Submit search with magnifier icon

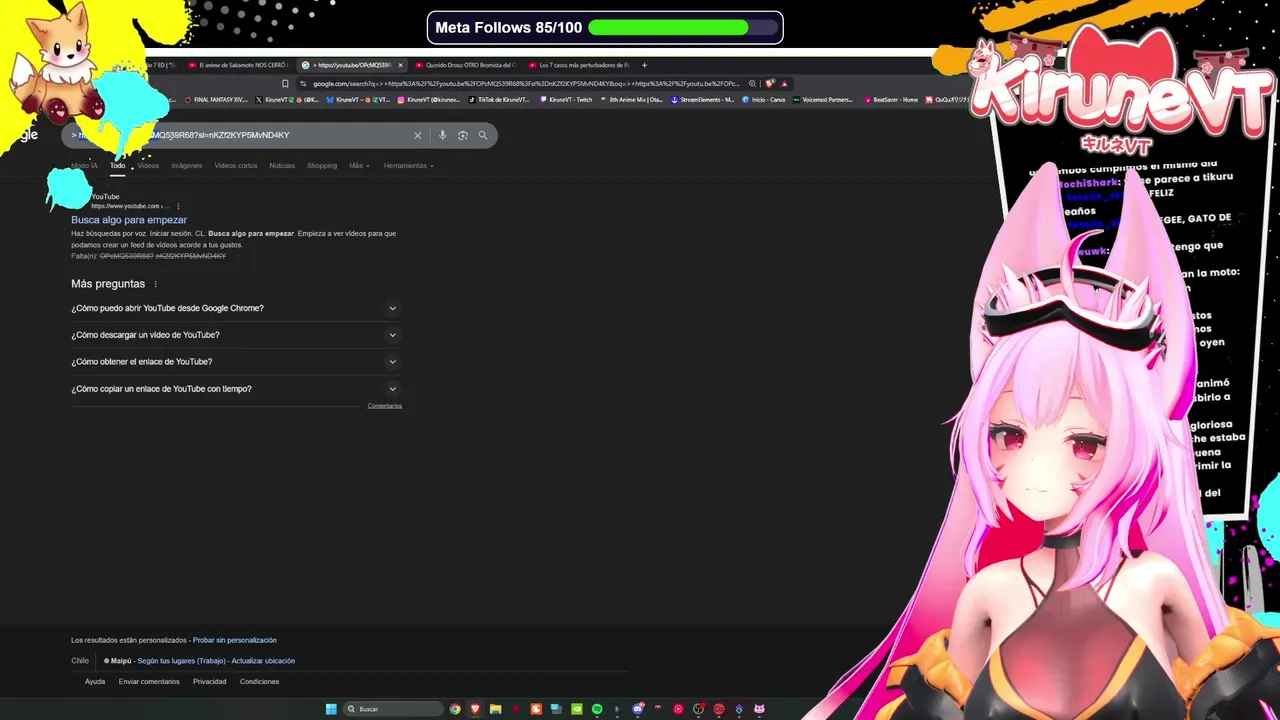pos(483,135)
